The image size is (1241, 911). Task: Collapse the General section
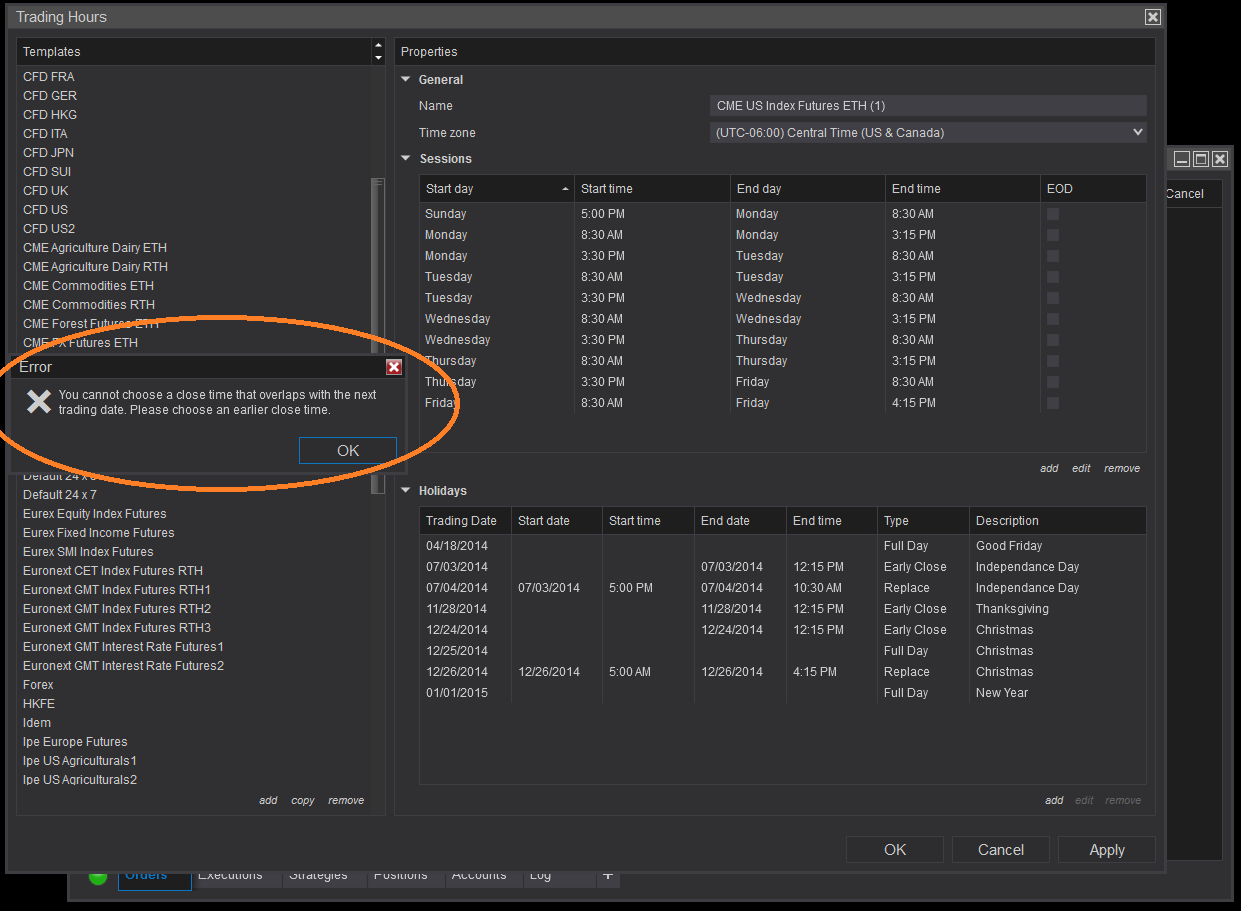pos(406,80)
